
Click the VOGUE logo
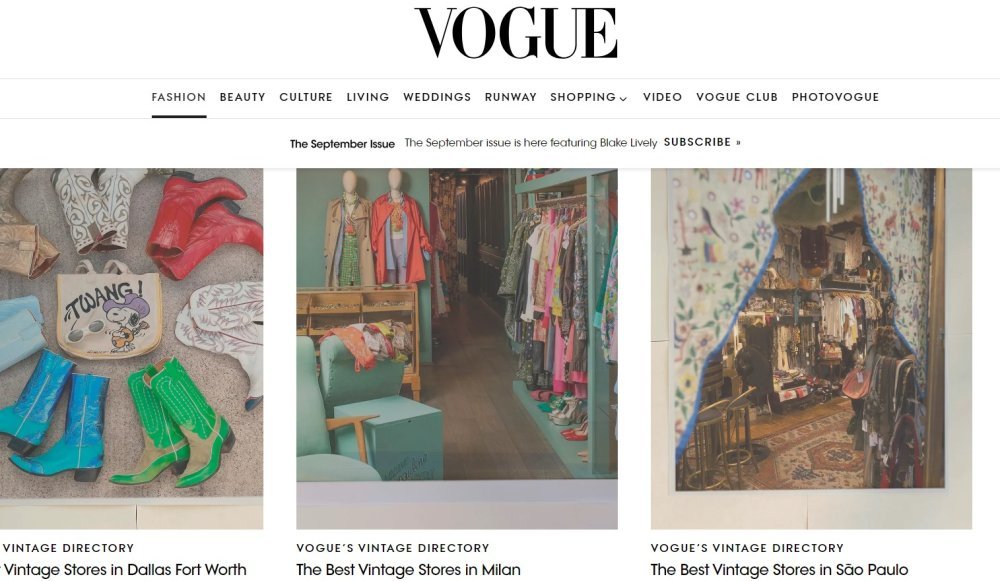(515, 33)
